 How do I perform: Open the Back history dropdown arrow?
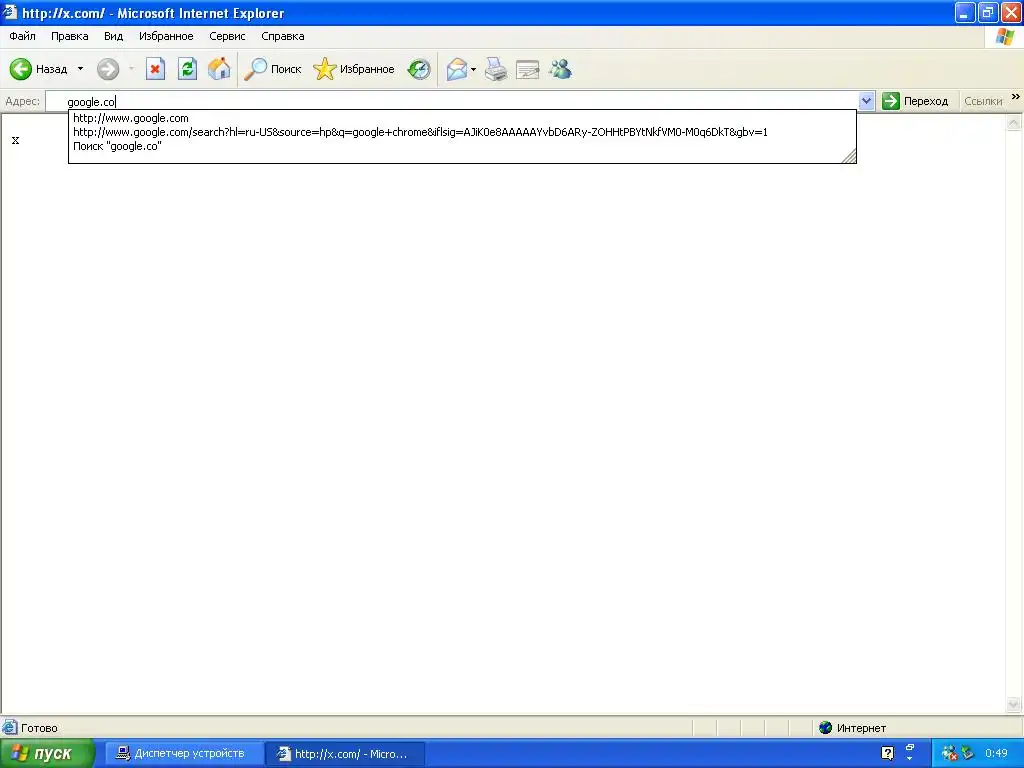80,69
